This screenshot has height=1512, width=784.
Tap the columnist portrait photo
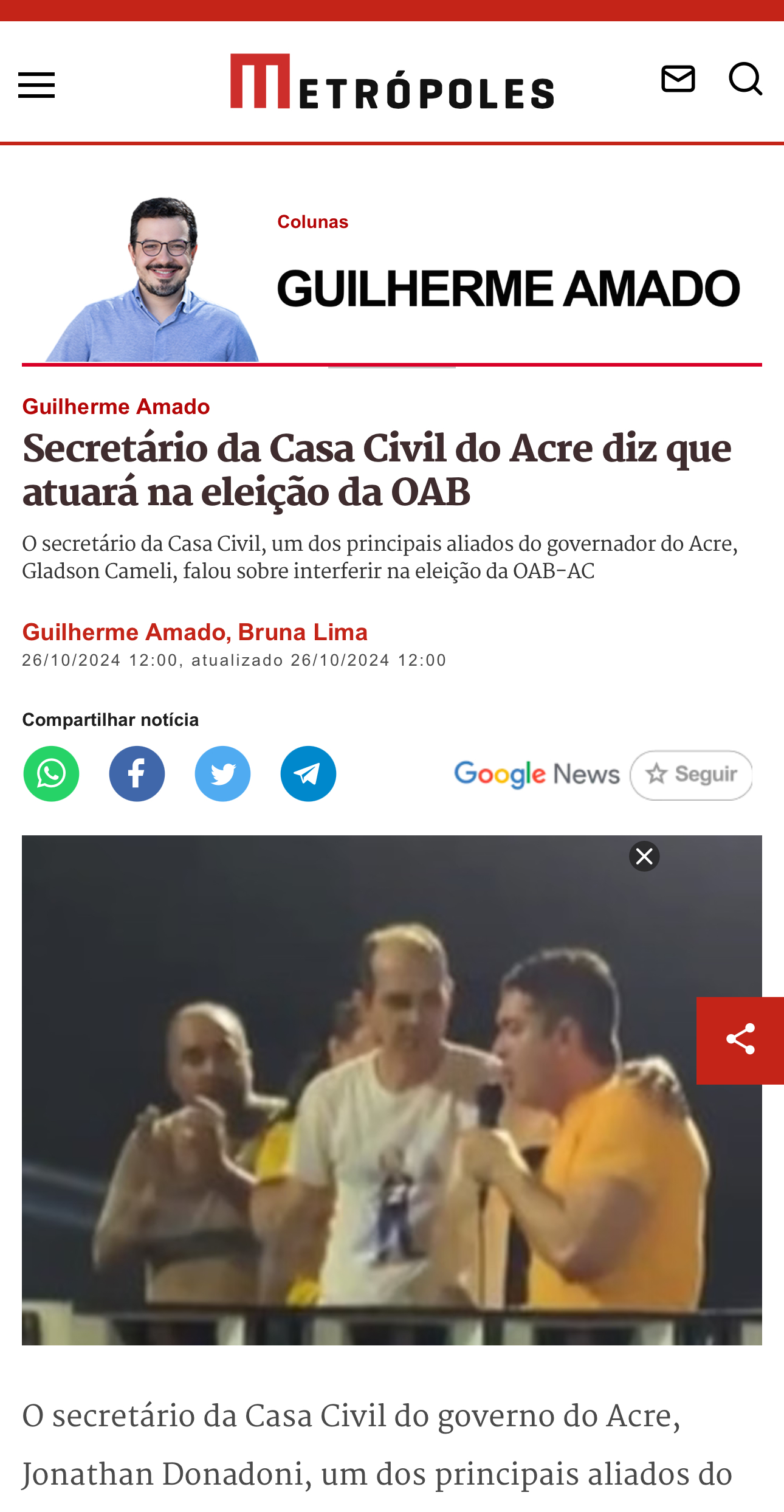152,280
